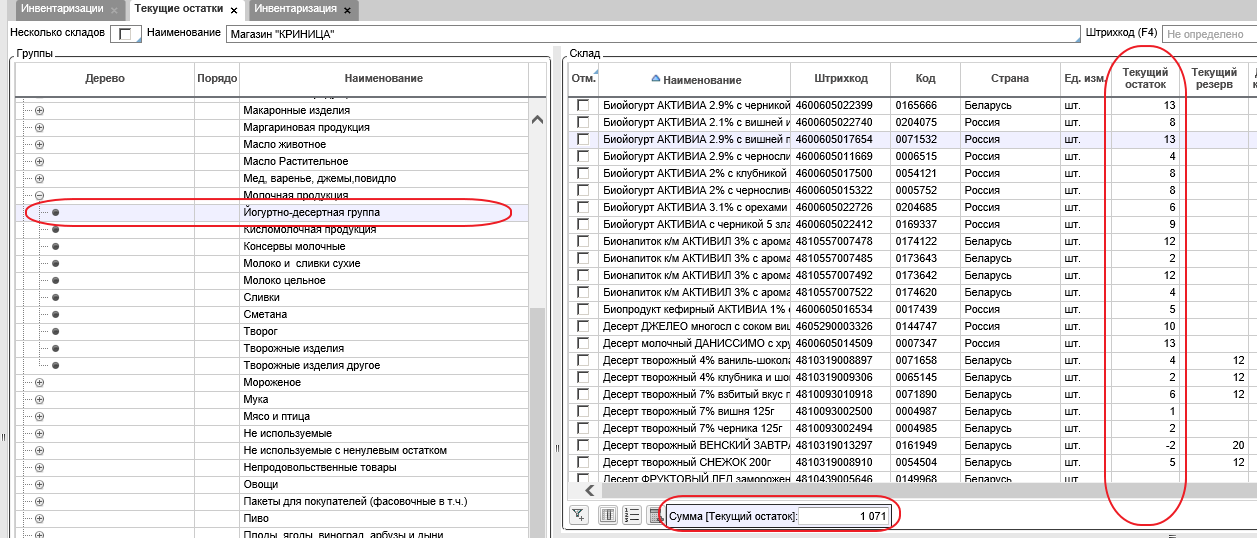
Task: Open the last Инвентаризация tab
Action: pos(294,9)
